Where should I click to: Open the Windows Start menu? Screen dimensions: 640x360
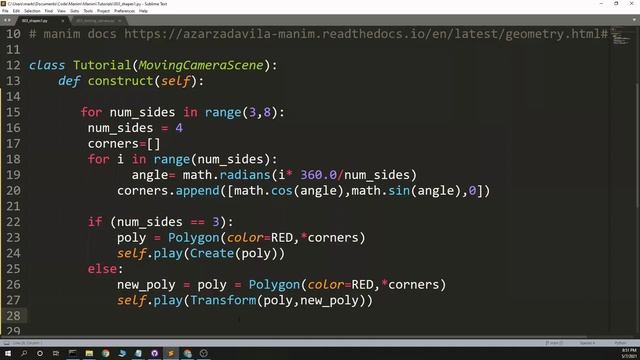[8, 353]
